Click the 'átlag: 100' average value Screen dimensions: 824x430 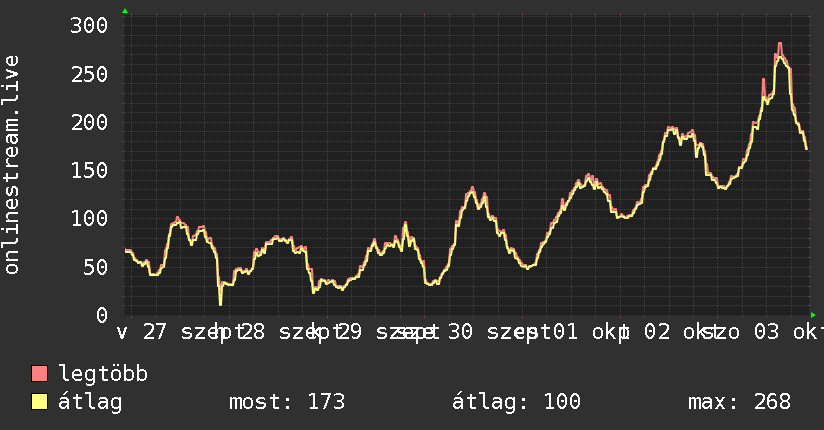516,402
